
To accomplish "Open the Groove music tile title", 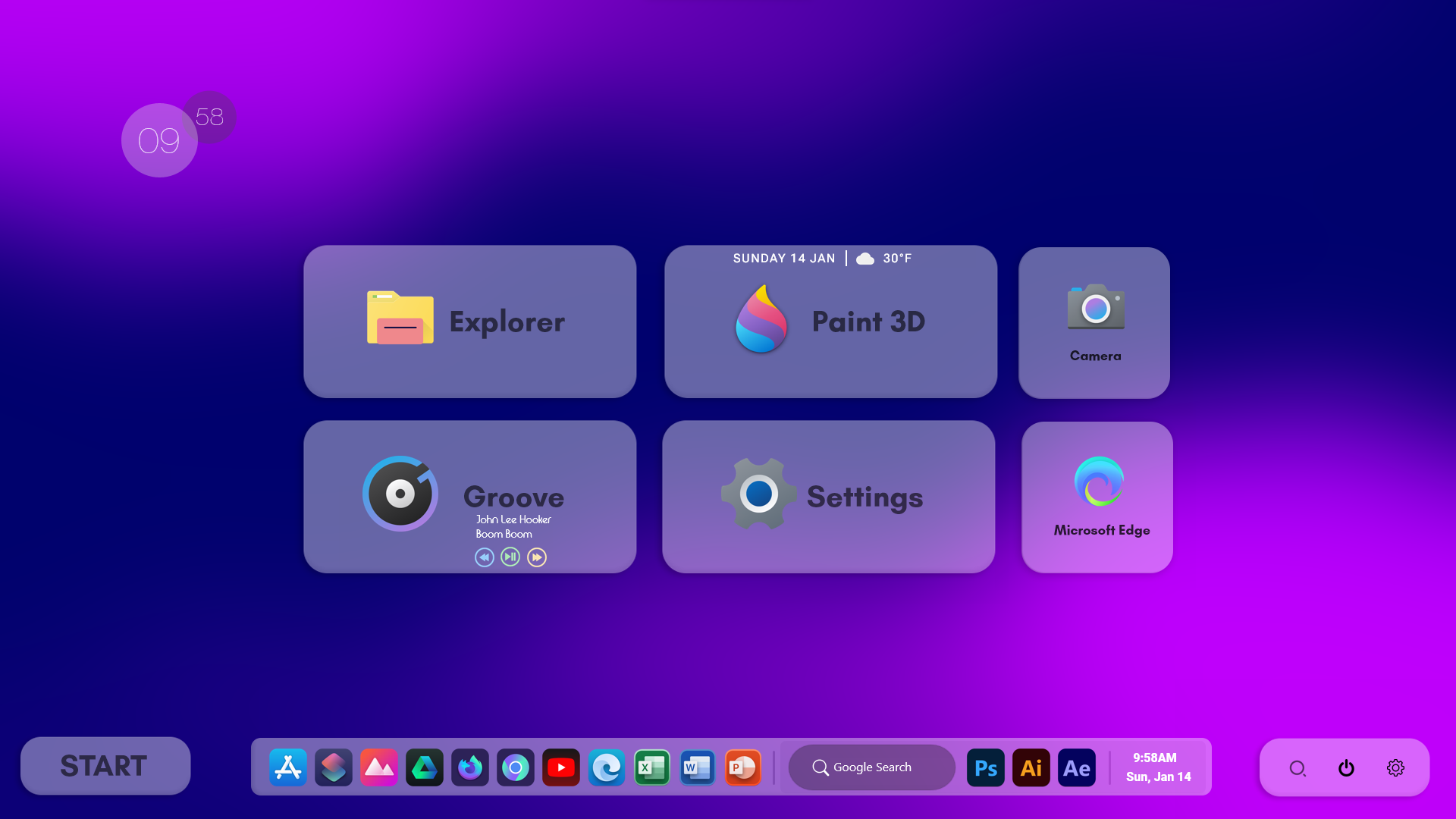I will click(x=513, y=497).
